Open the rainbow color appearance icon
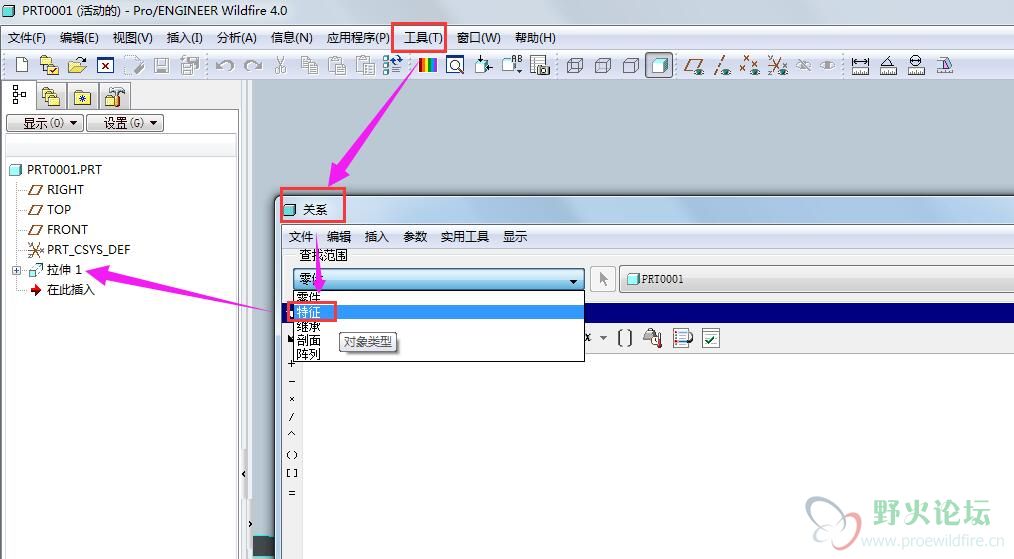This screenshot has width=1014, height=559. coord(427,65)
